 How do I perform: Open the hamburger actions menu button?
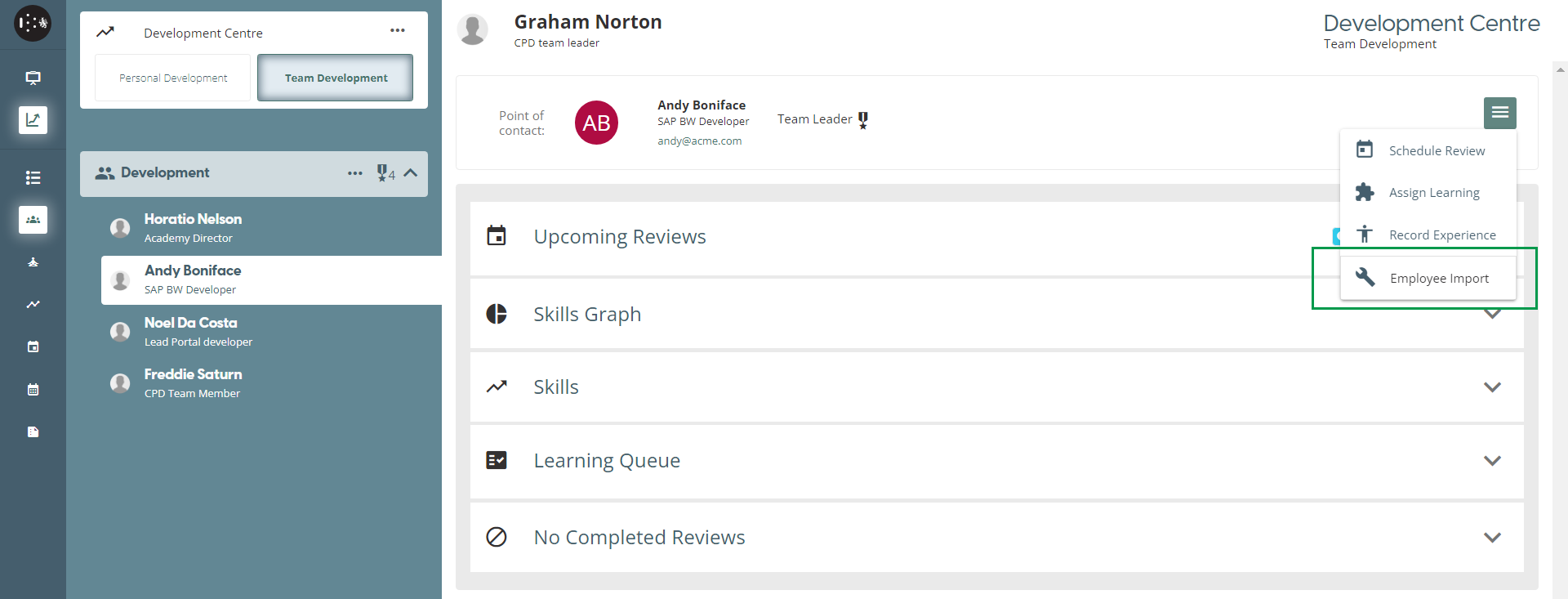pos(1499,113)
